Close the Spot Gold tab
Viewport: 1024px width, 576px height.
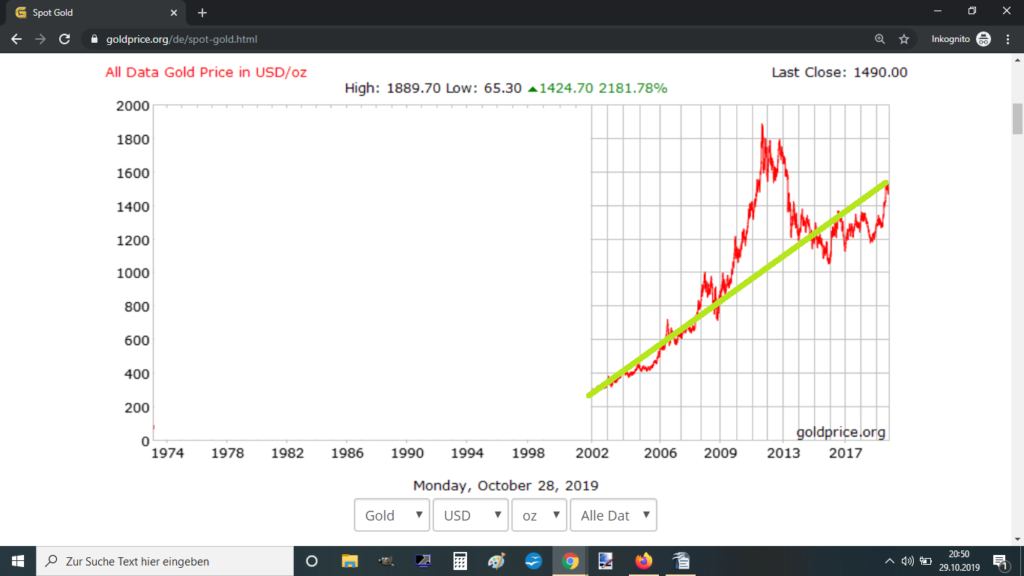(174, 12)
